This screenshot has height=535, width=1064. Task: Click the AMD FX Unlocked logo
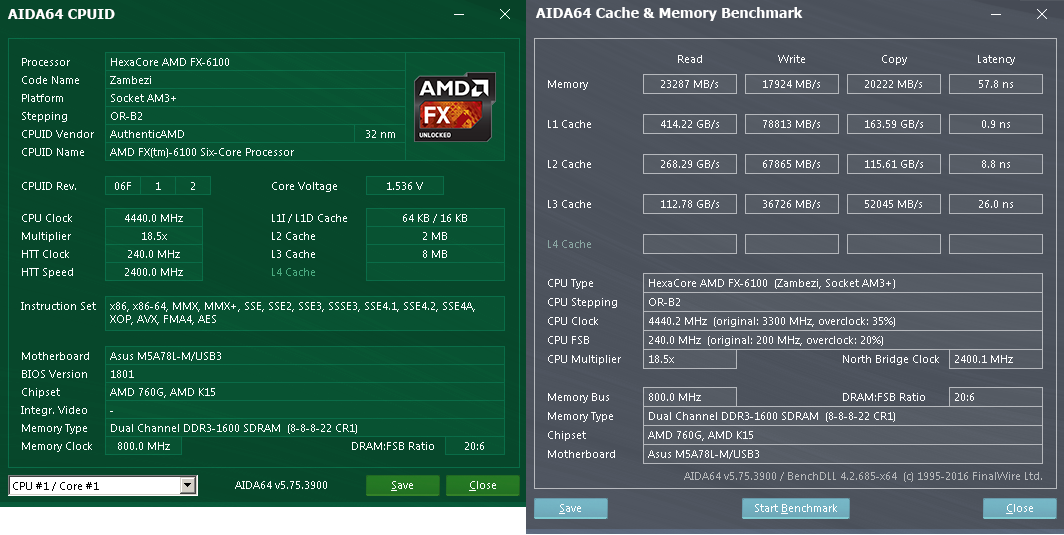pyautogui.click(x=455, y=106)
